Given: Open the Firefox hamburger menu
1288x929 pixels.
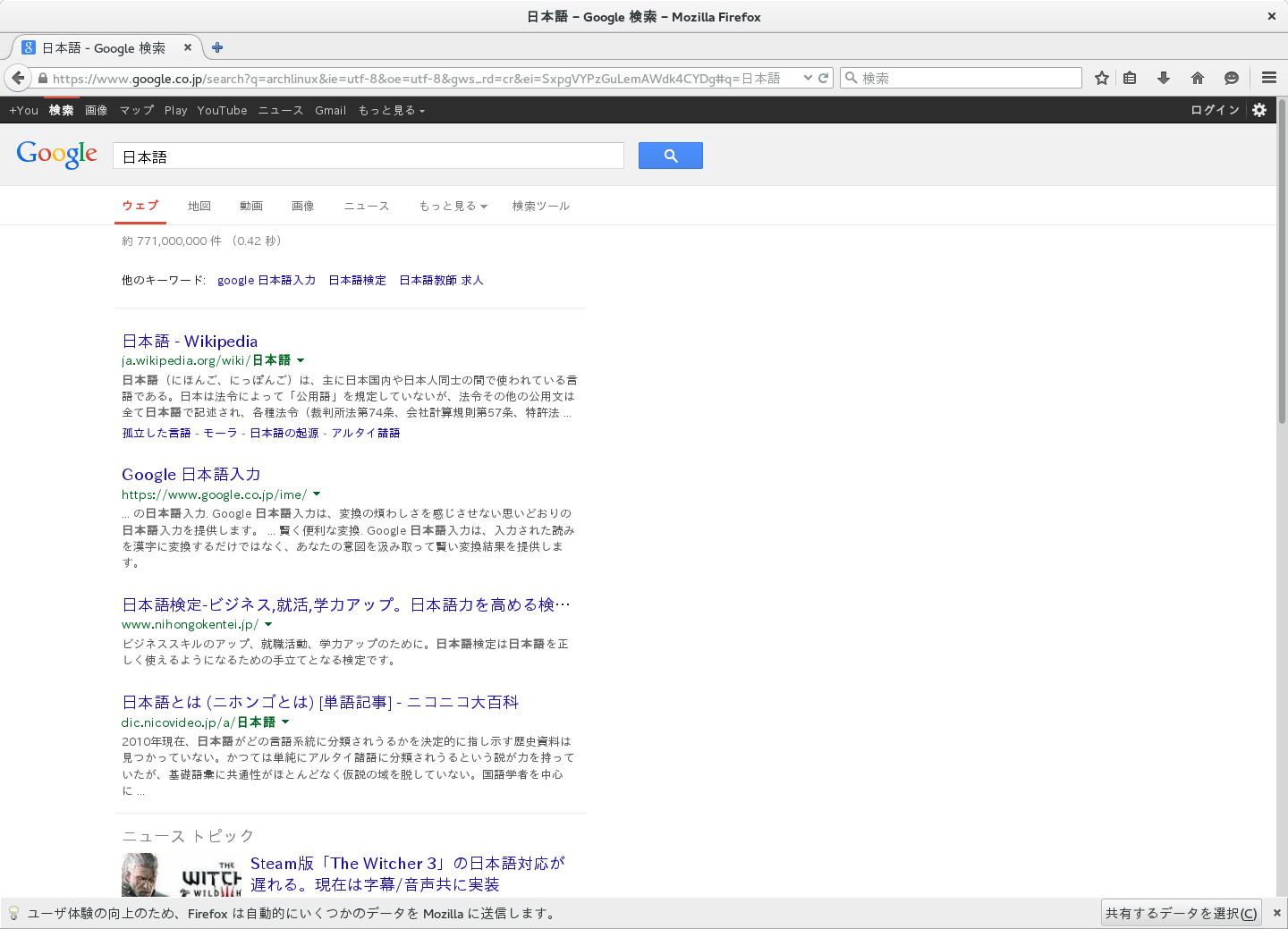Looking at the screenshot, I should (x=1269, y=78).
